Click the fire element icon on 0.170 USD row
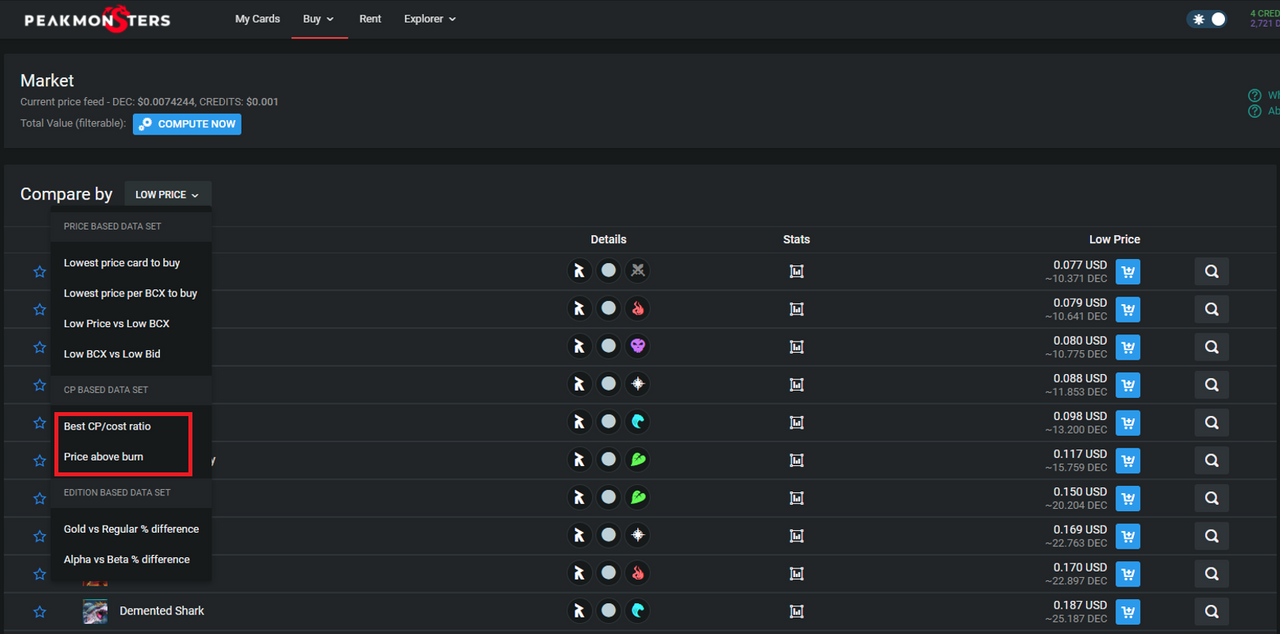This screenshot has height=634, width=1280. (x=638, y=574)
